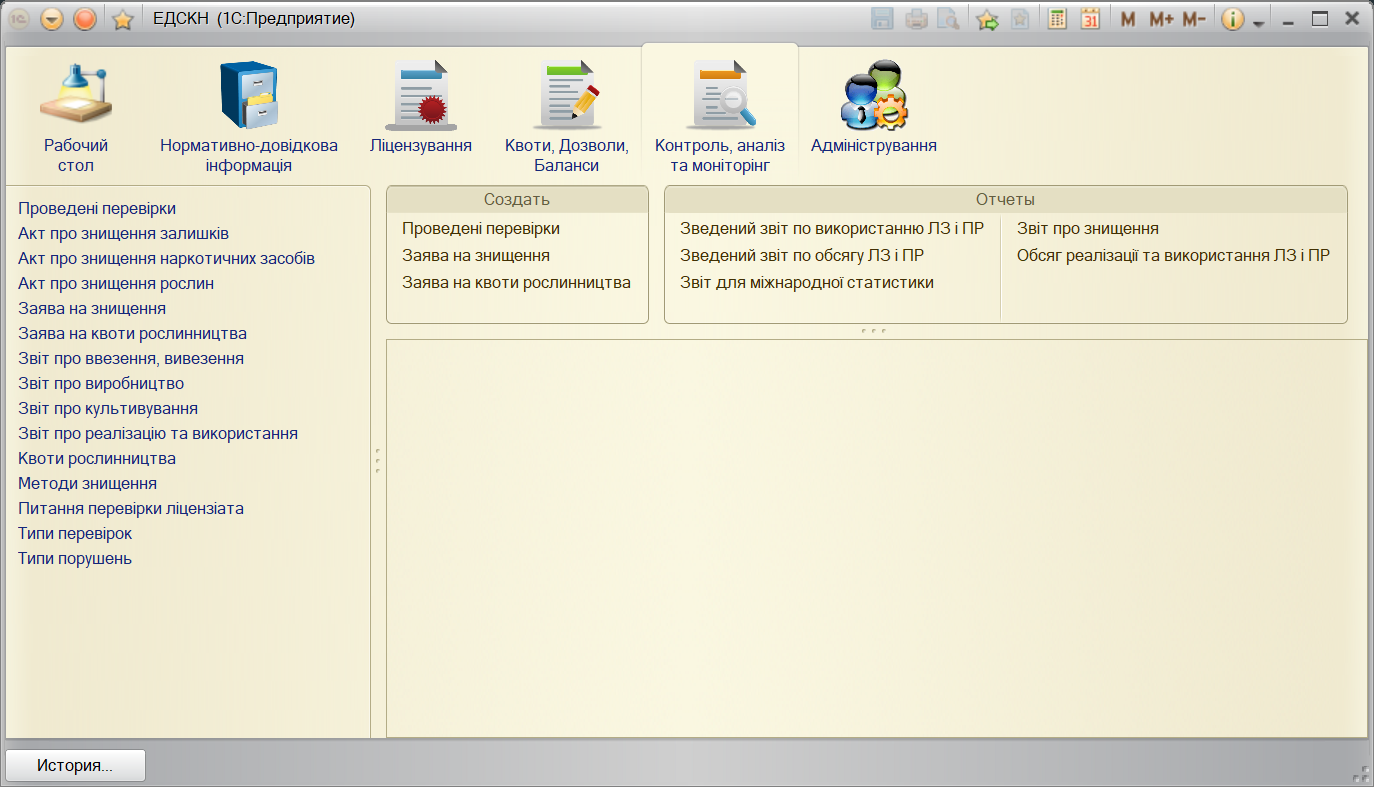Click the M memory button
1374x787 pixels.
pyautogui.click(x=1128, y=19)
